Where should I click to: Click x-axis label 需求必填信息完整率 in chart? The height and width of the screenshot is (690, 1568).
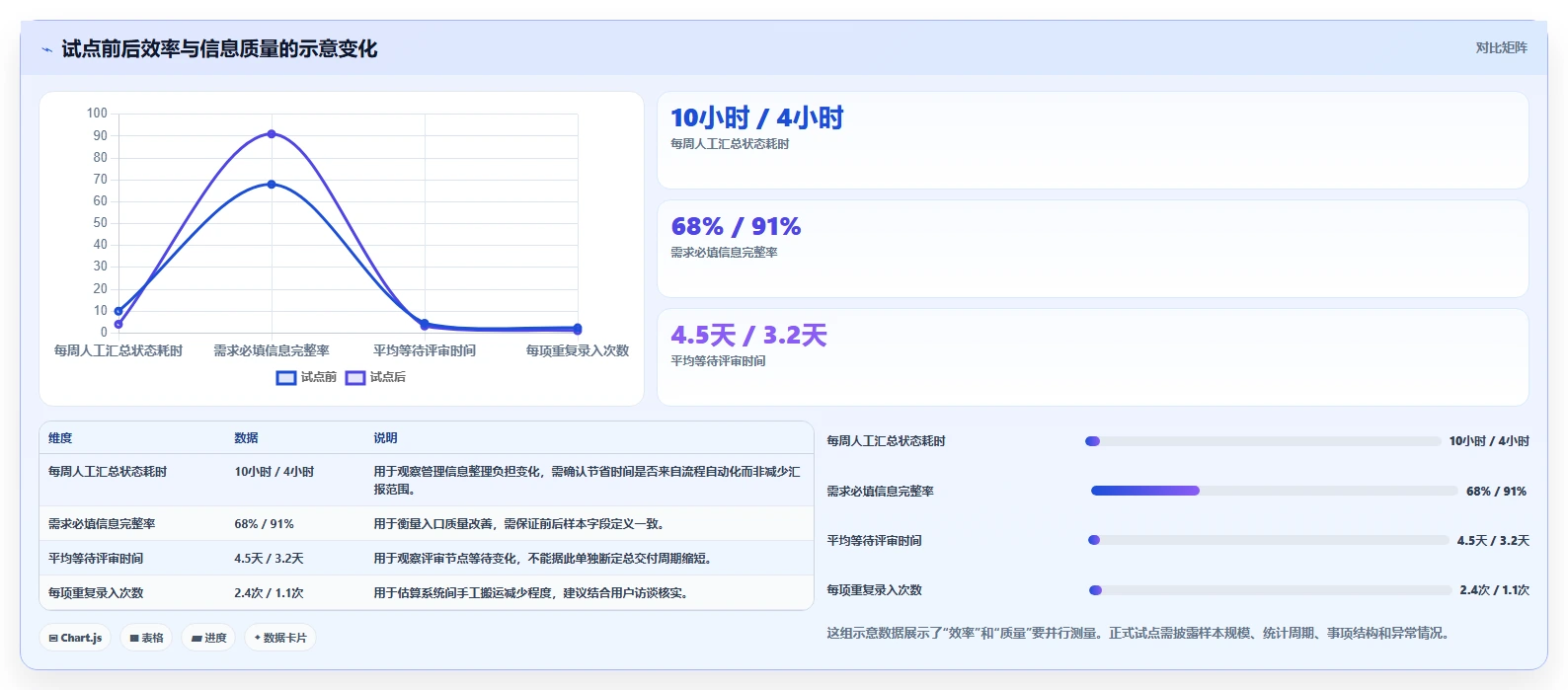[272, 350]
